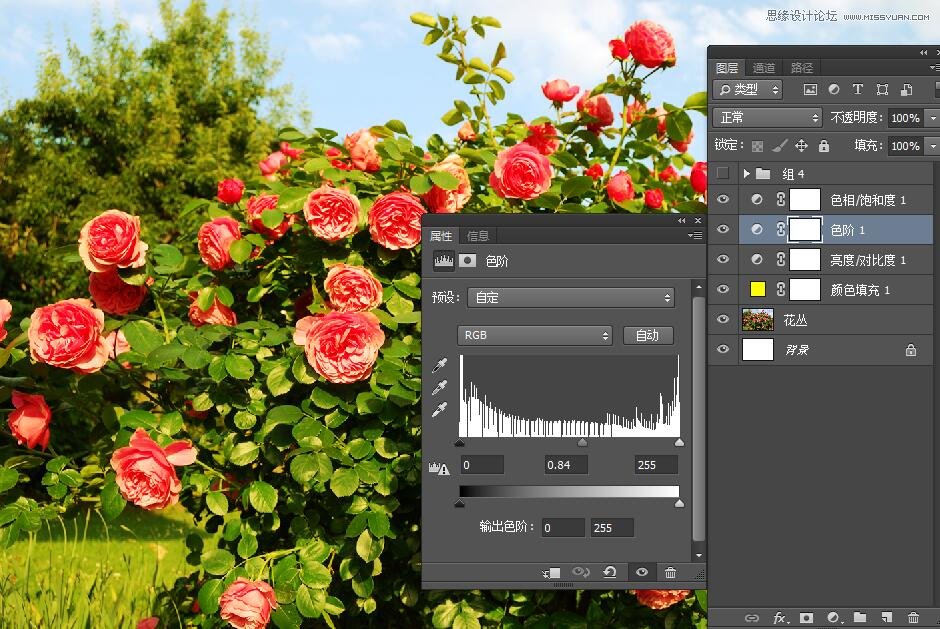Click view previous state icon
The image size is (940, 629).
pos(580,572)
